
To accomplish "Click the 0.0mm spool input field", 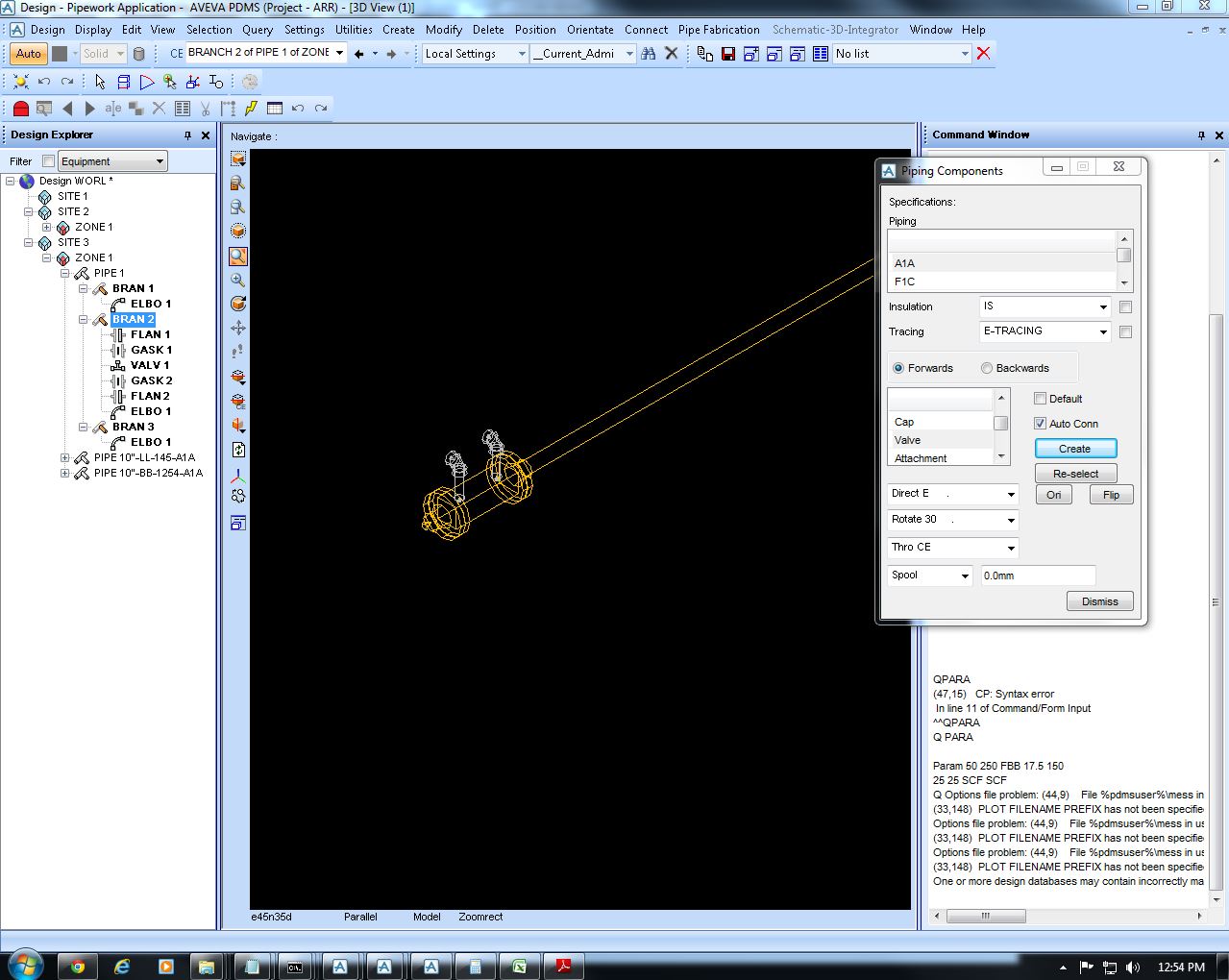I will (x=1038, y=576).
